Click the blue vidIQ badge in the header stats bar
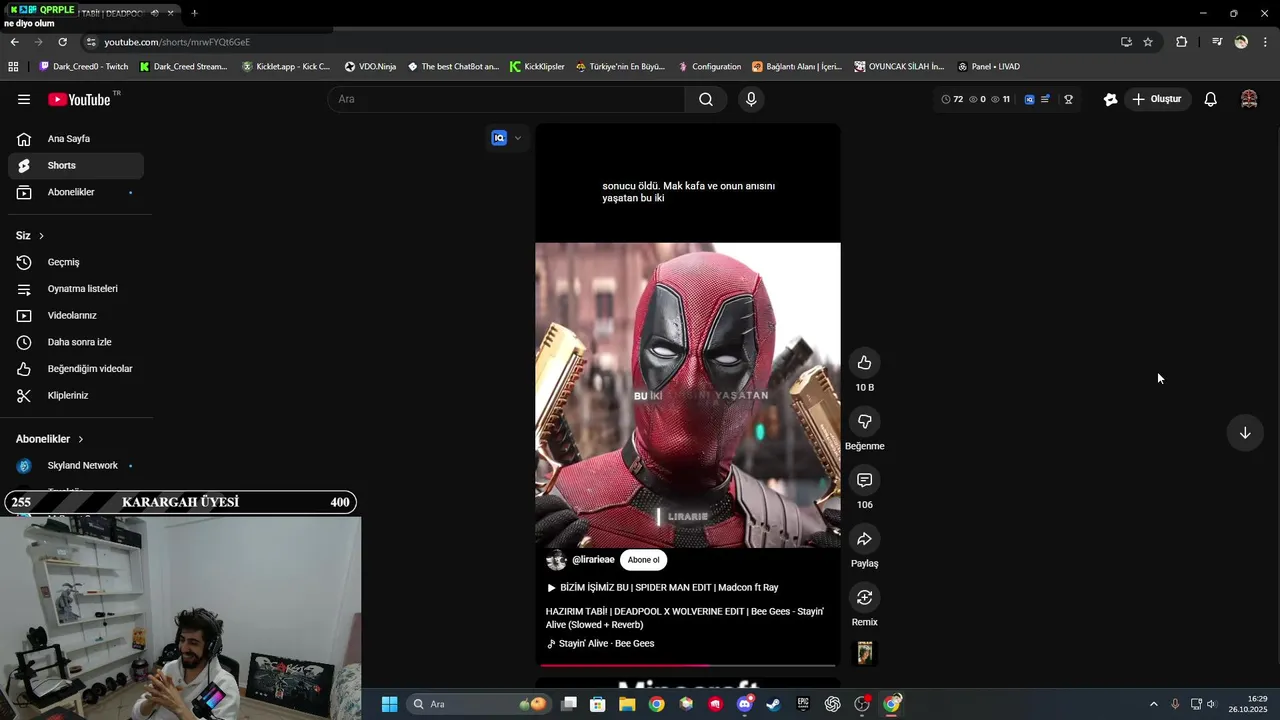The height and width of the screenshot is (720, 1280). (x=1029, y=99)
